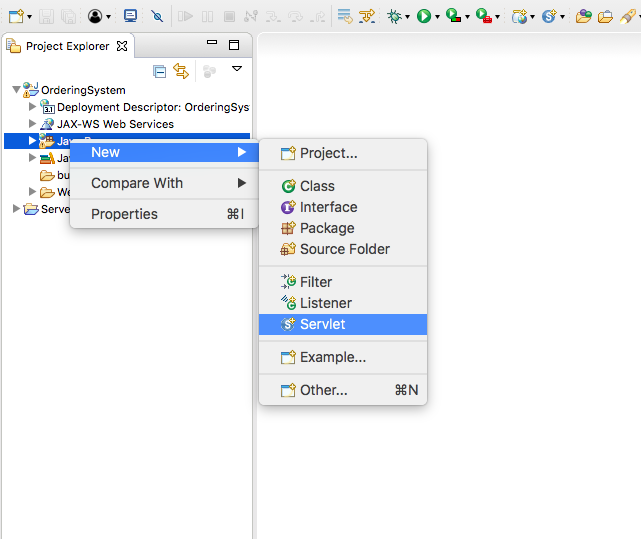641x539 pixels.
Task: Click the Coverage run icon
Action: [454, 16]
